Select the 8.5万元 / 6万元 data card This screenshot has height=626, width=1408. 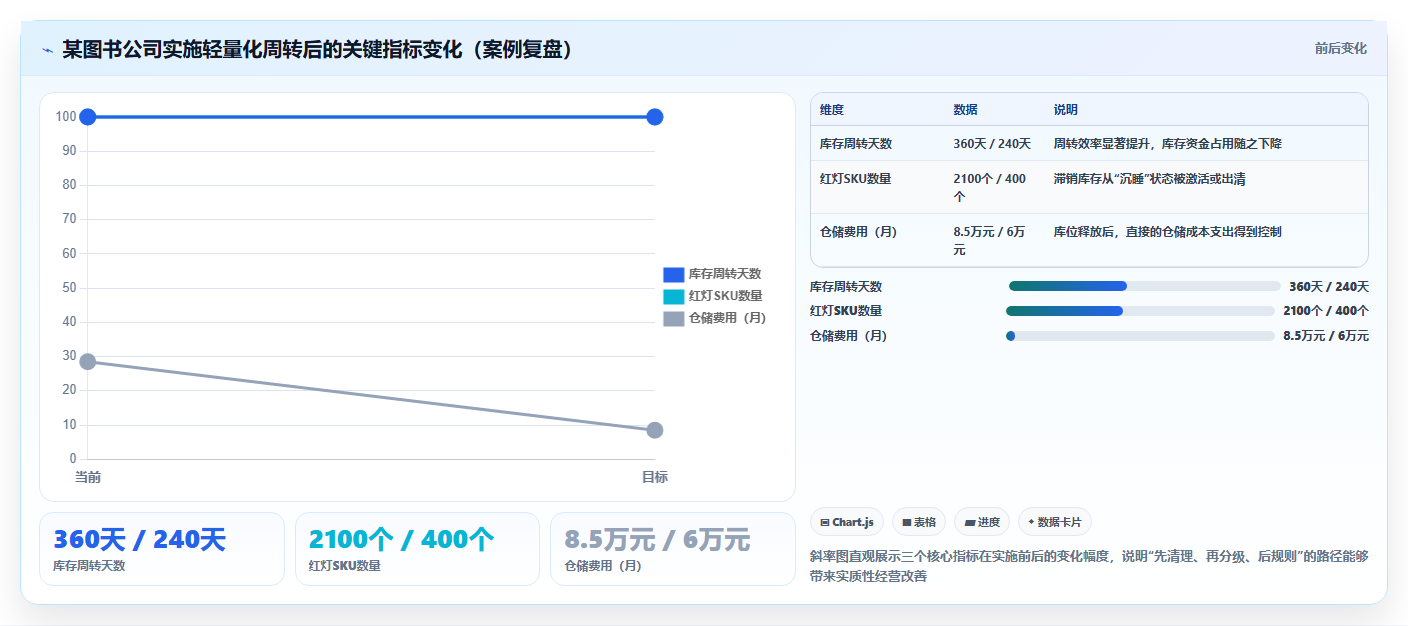(673, 549)
